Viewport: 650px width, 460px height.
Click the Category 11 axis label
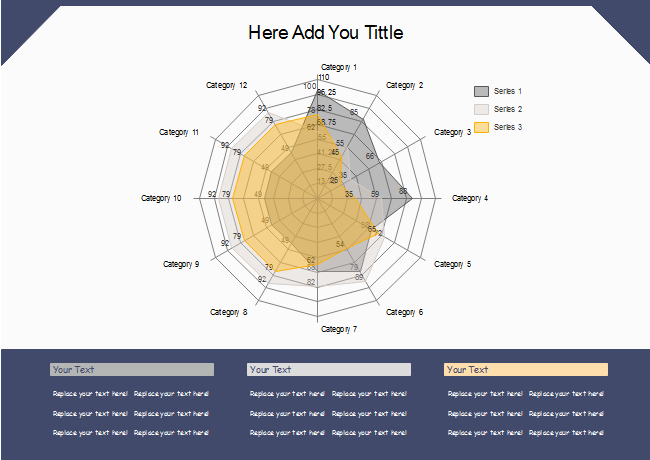[x=179, y=132]
